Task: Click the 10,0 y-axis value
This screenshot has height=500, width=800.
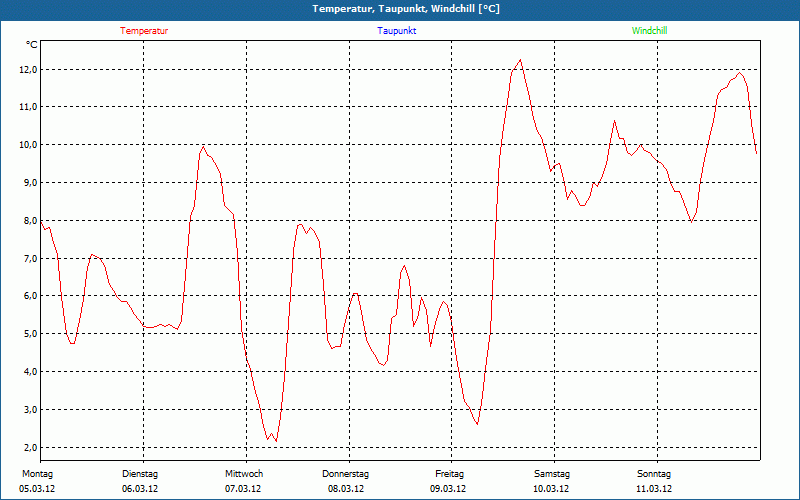Action: pyautogui.click(x=28, y=144)
